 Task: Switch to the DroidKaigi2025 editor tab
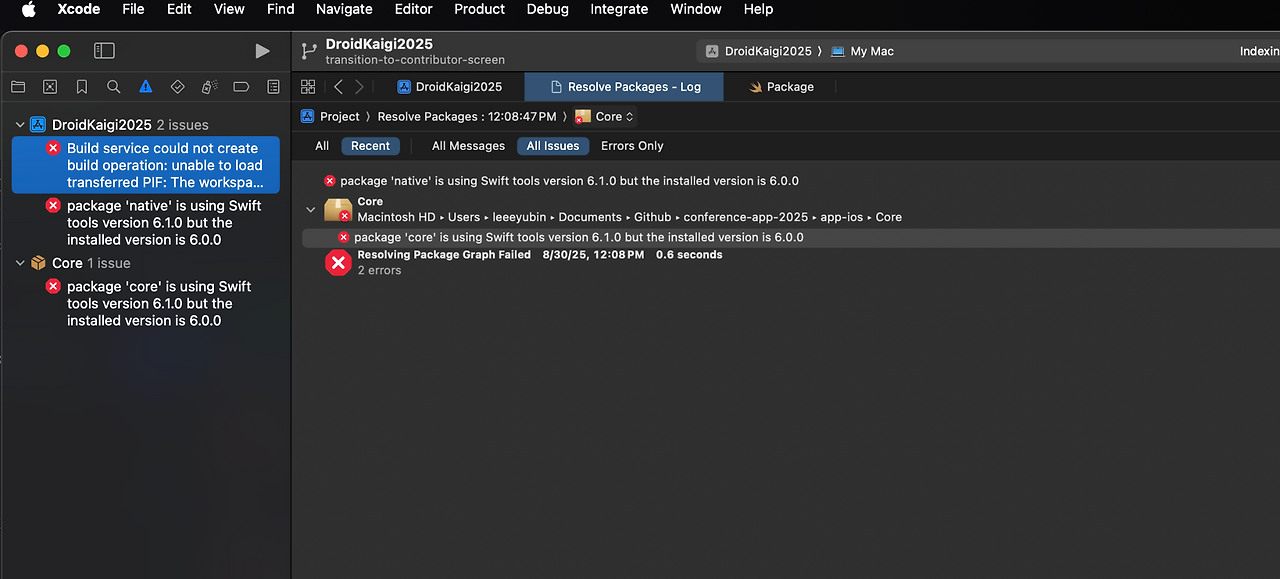pos(450,87)
